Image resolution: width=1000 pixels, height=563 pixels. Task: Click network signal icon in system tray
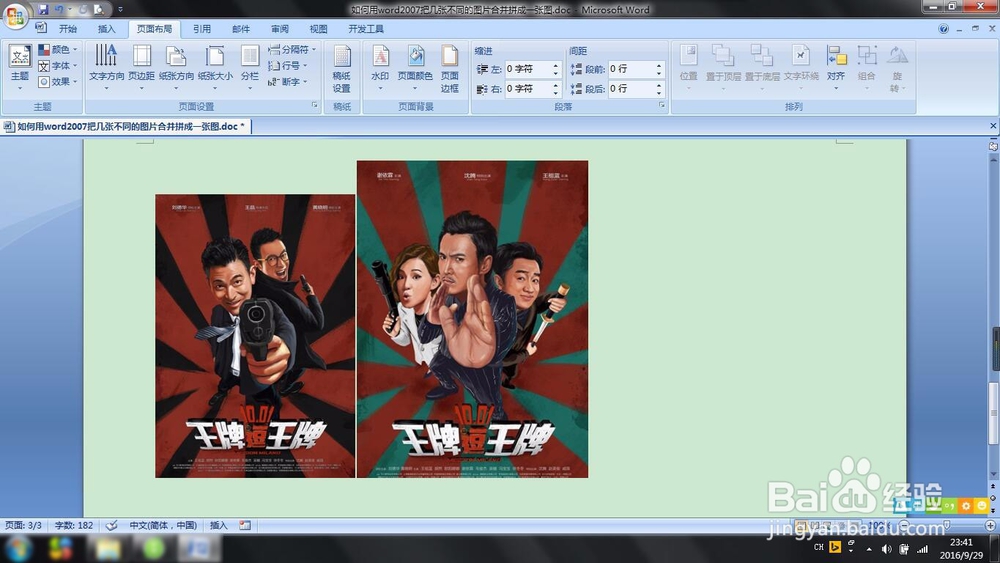pos(922,548)
